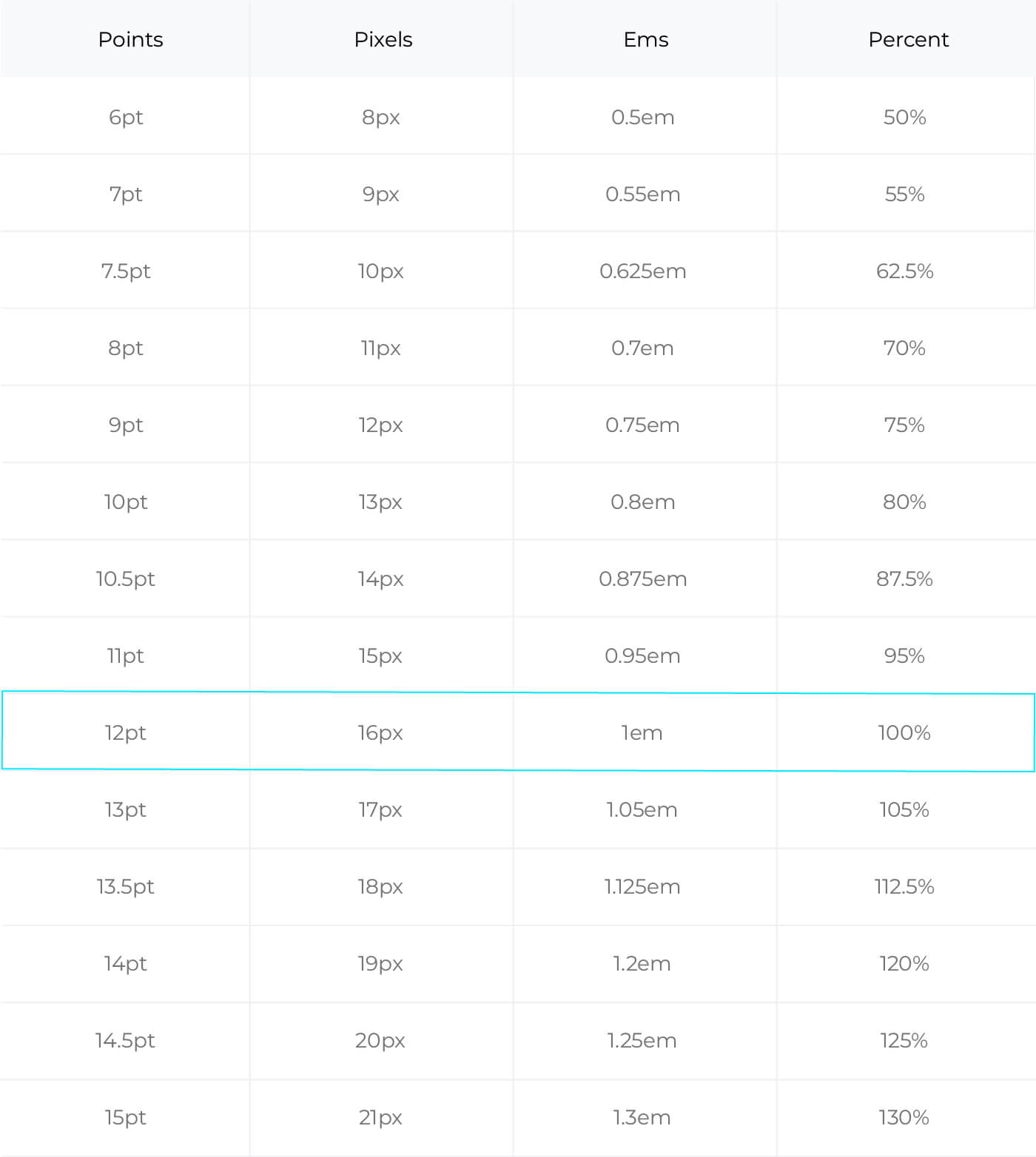Click the Points column header

pos(130,39)
